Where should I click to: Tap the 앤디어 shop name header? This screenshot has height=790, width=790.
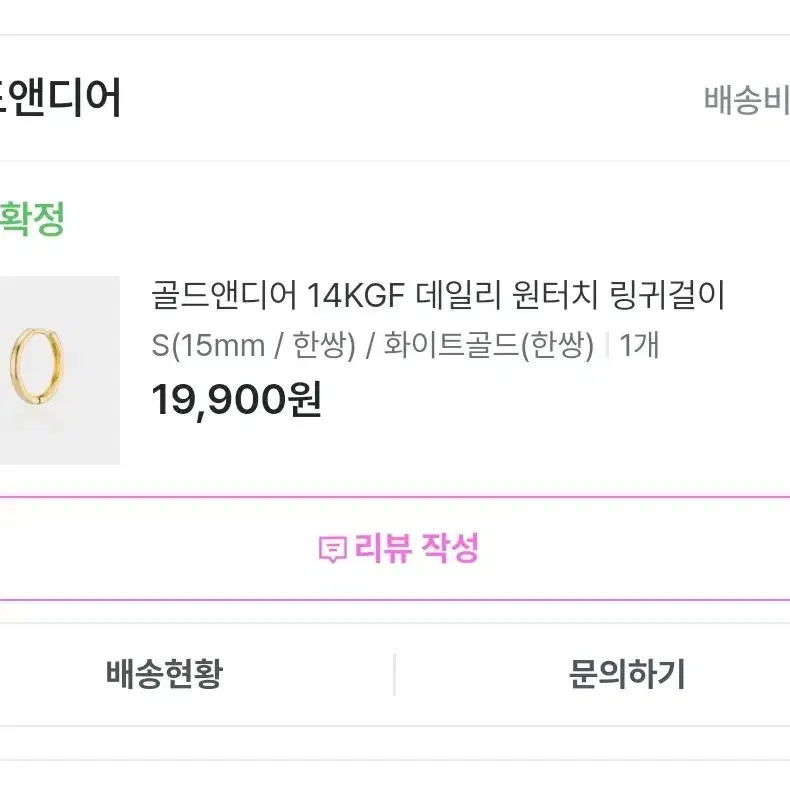click(60, 98)
